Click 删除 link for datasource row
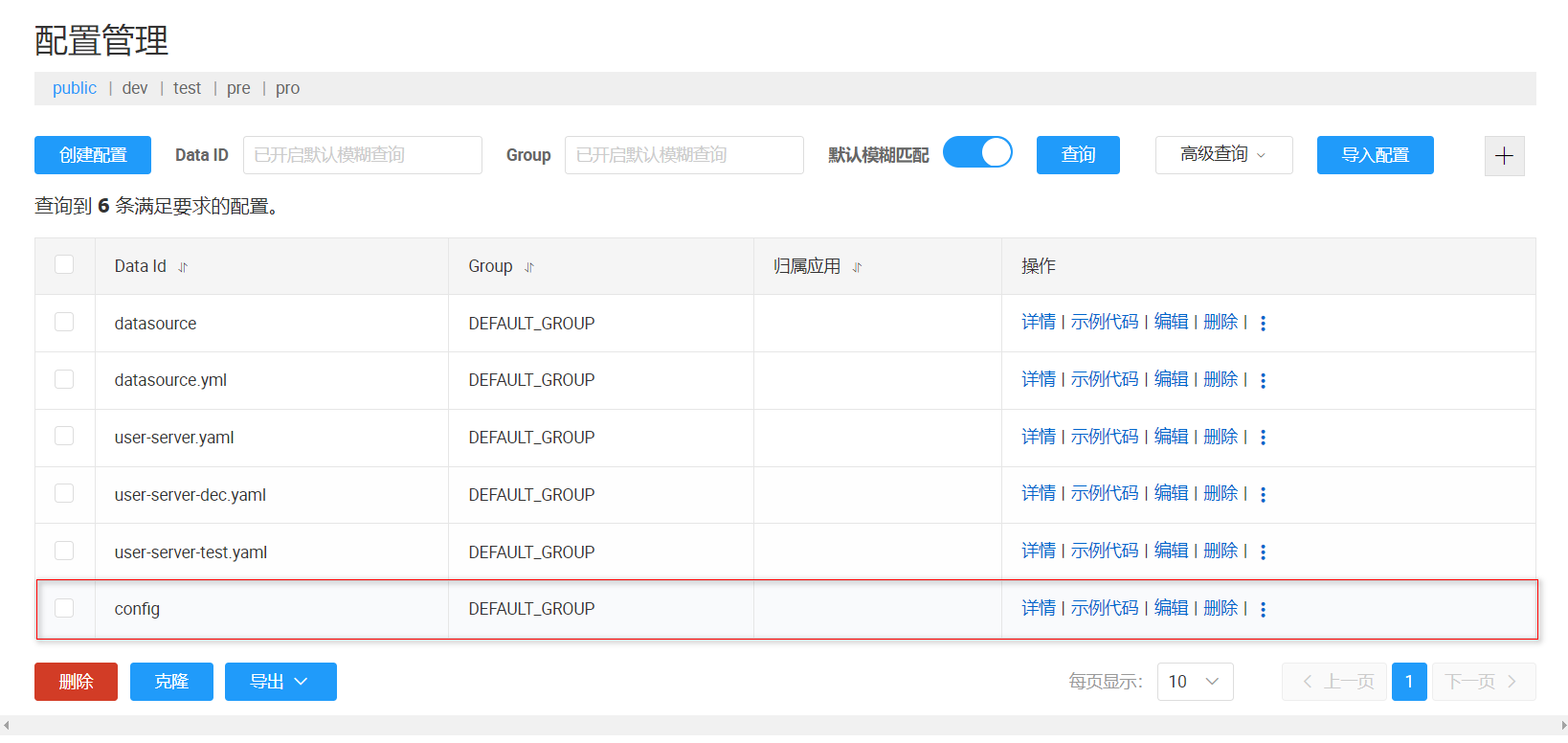The width and height of the screenshot is (1568, 743). (1221, 322)
